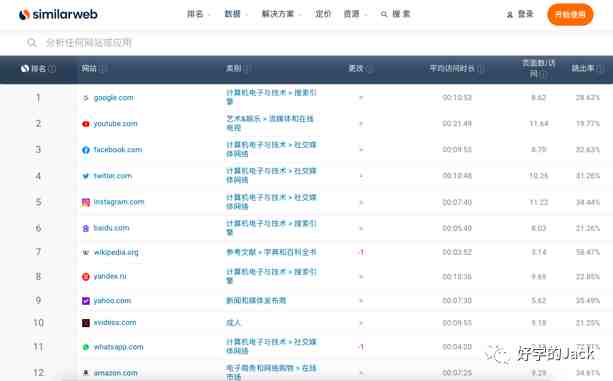Click the YouTube red favicon icon
This screenshot has height=381, width=613.
coord(86,124)
